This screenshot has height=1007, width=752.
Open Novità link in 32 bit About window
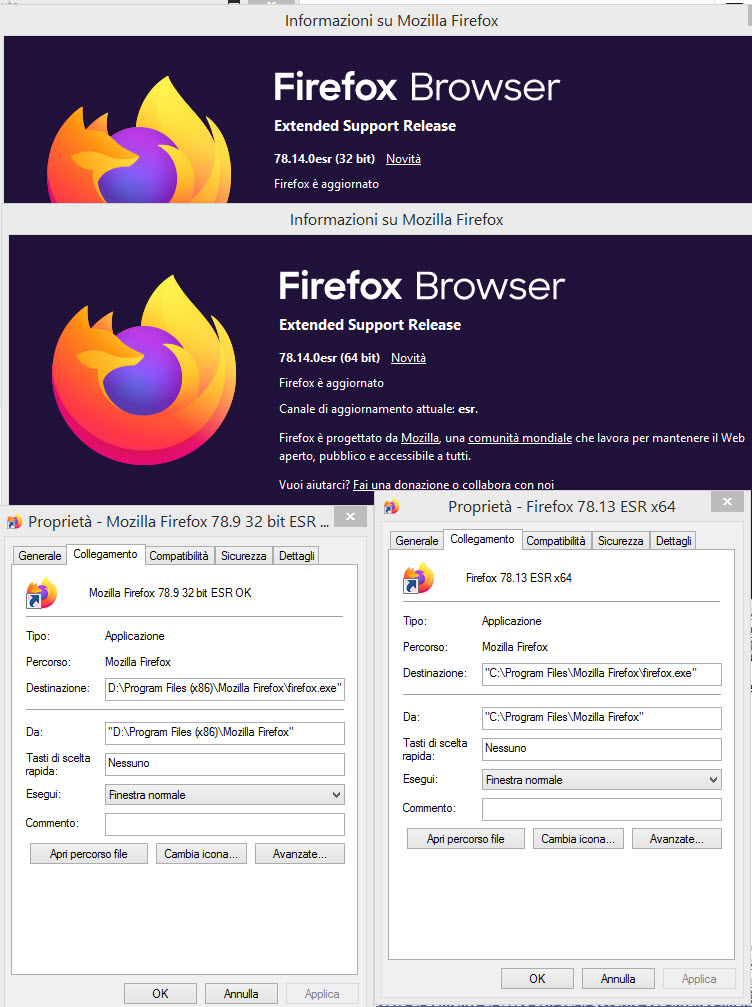(403, 159)
